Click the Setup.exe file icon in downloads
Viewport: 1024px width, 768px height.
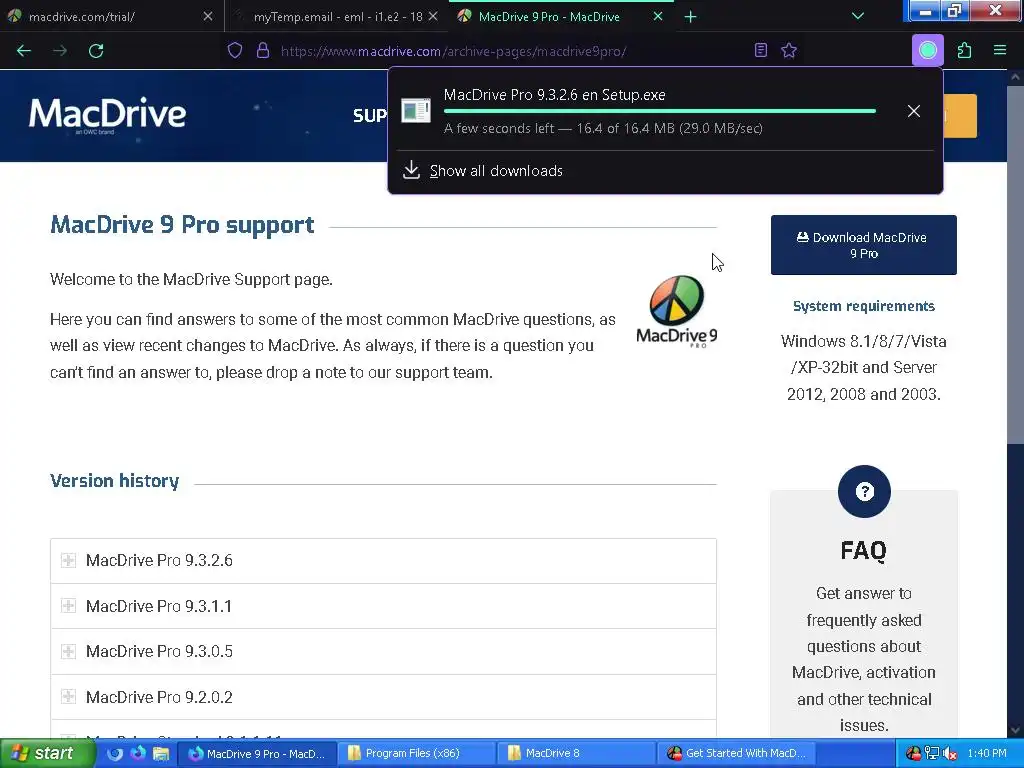pos(415,110)
